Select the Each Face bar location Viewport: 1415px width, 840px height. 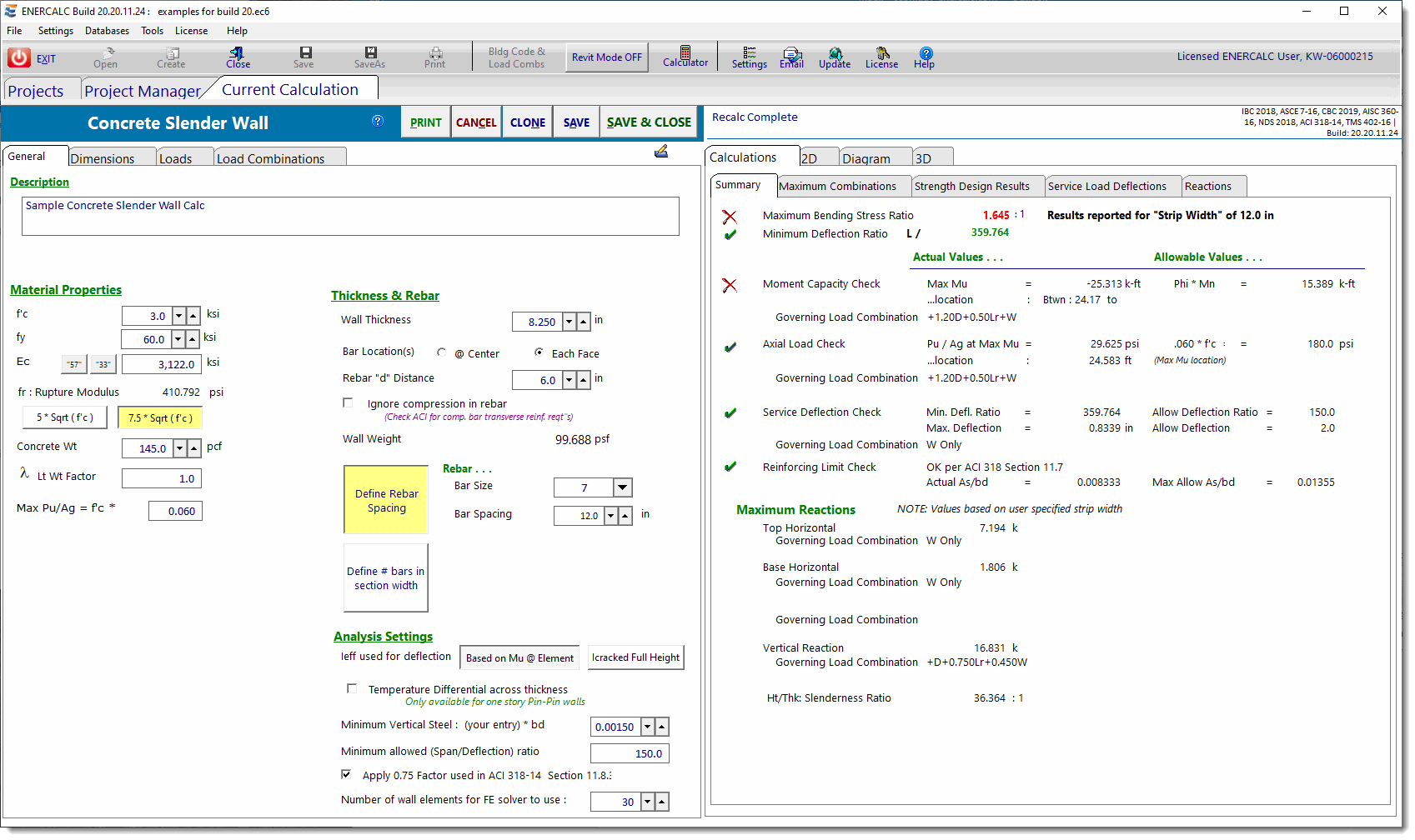tap(539, 352)
